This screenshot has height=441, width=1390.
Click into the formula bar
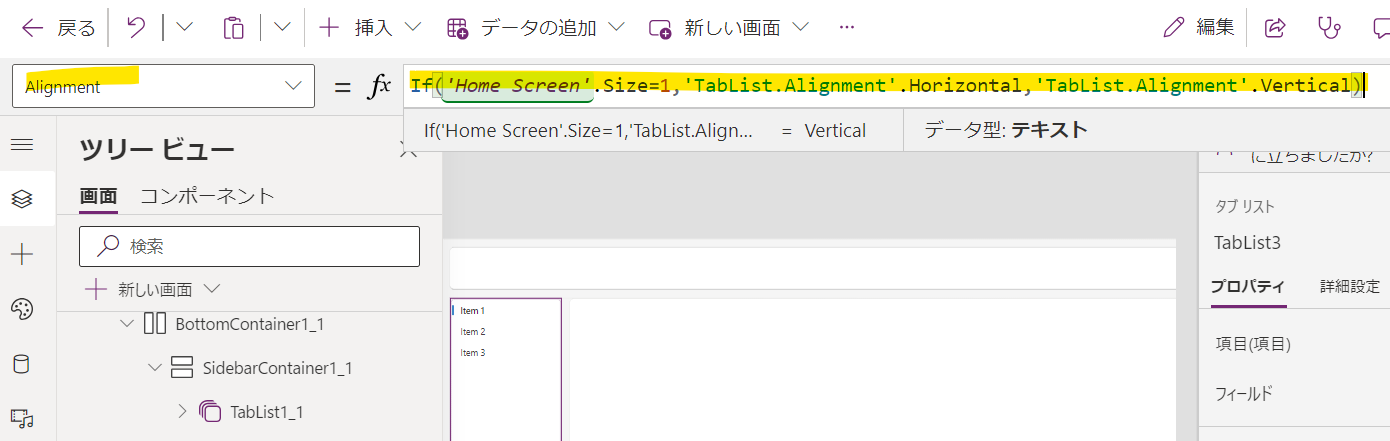(x=897, y=86)
